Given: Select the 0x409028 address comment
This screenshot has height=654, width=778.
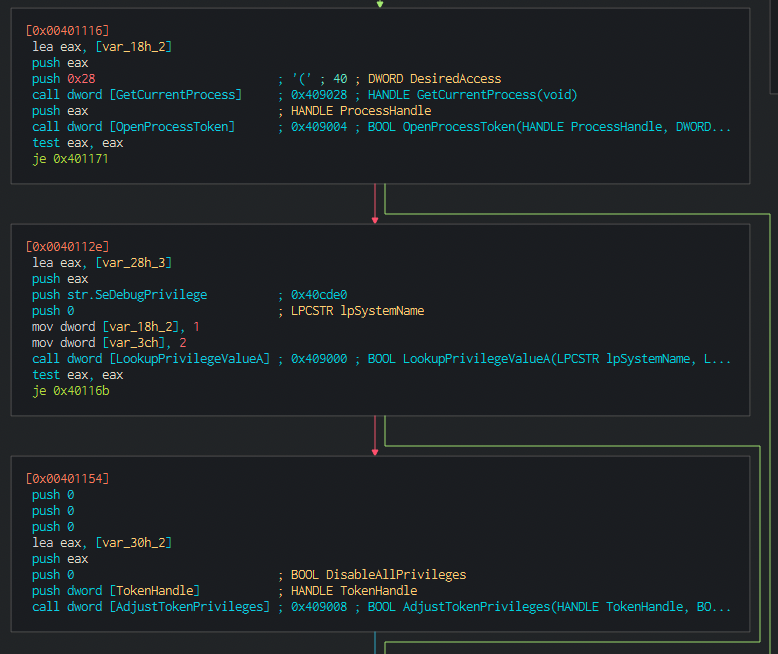Looking at the screenshot, I should pyautogui.click(x=319, y=95).
